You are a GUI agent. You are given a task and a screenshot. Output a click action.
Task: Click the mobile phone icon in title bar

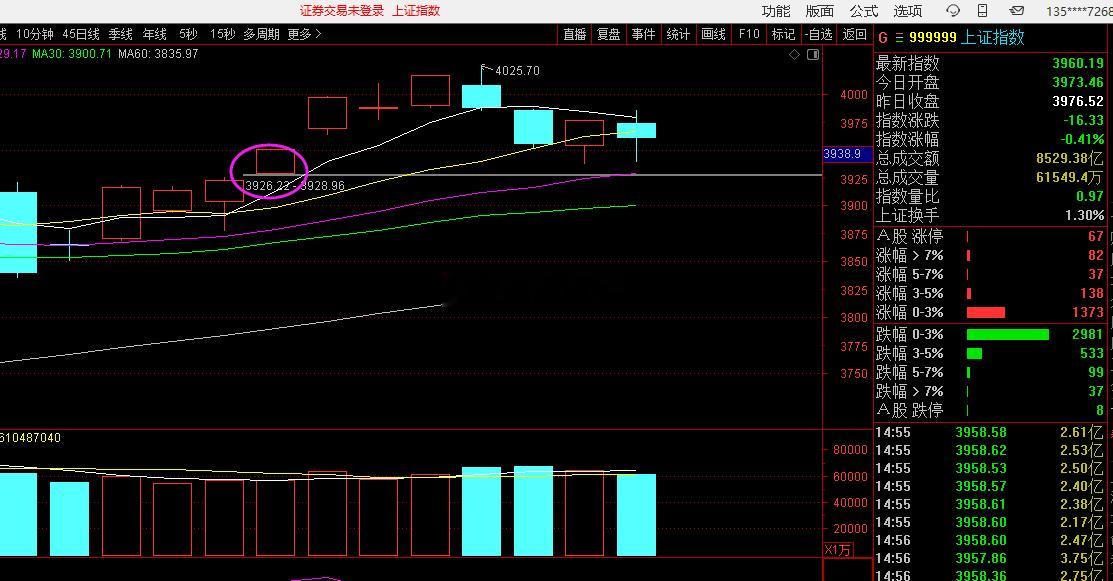pyautogui.click(x=982, y=10)
